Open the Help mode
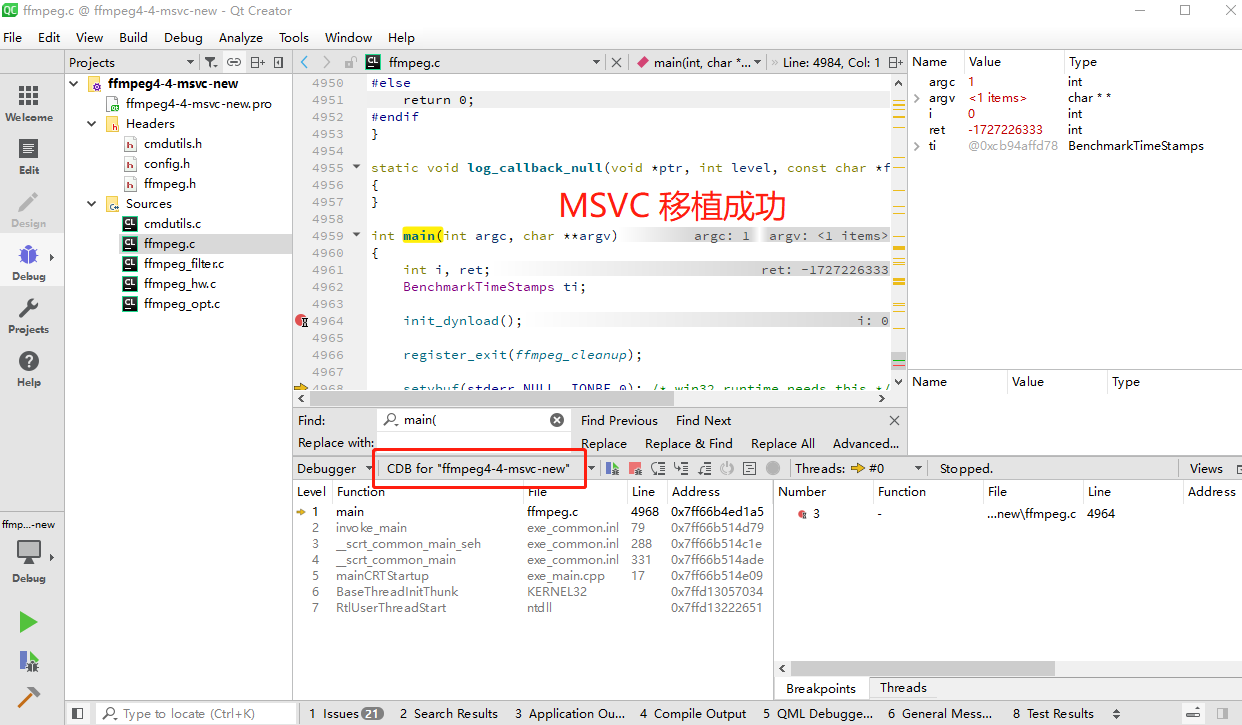This screenshot has width=1242, height=725. click(29, 368)
